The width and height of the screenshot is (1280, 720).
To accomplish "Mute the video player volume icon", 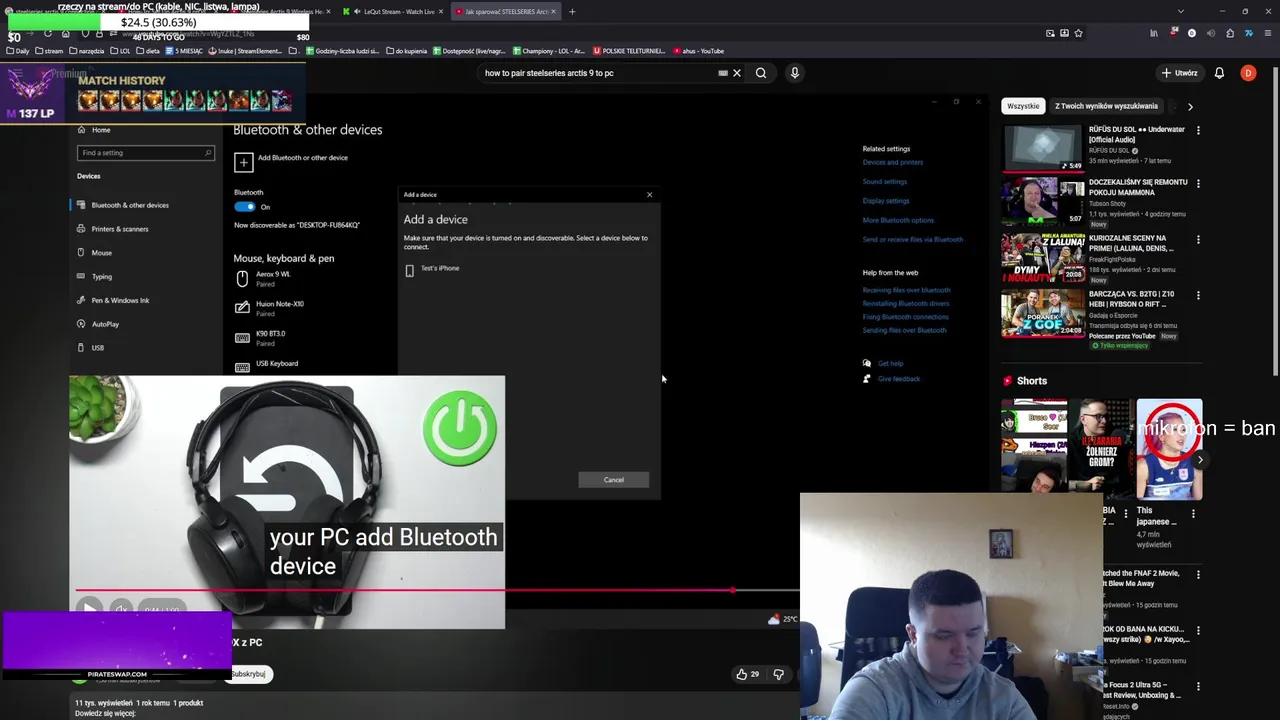I will tap(121, 608).
